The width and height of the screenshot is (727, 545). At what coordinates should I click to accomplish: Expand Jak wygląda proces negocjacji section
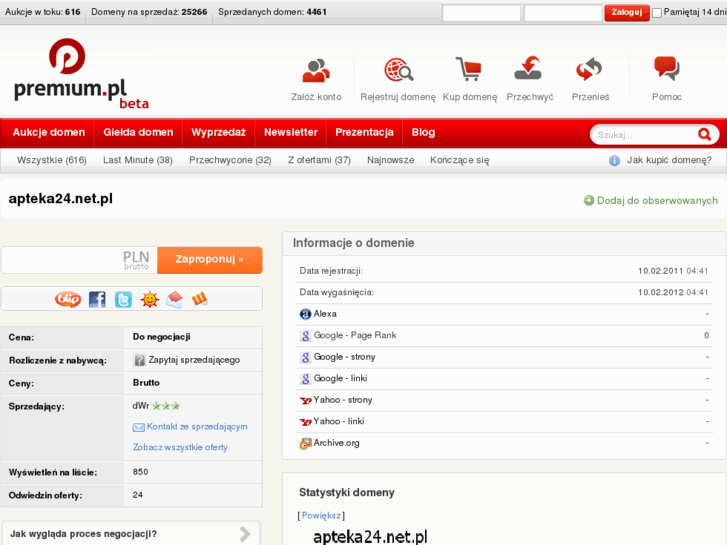[131, 534]
